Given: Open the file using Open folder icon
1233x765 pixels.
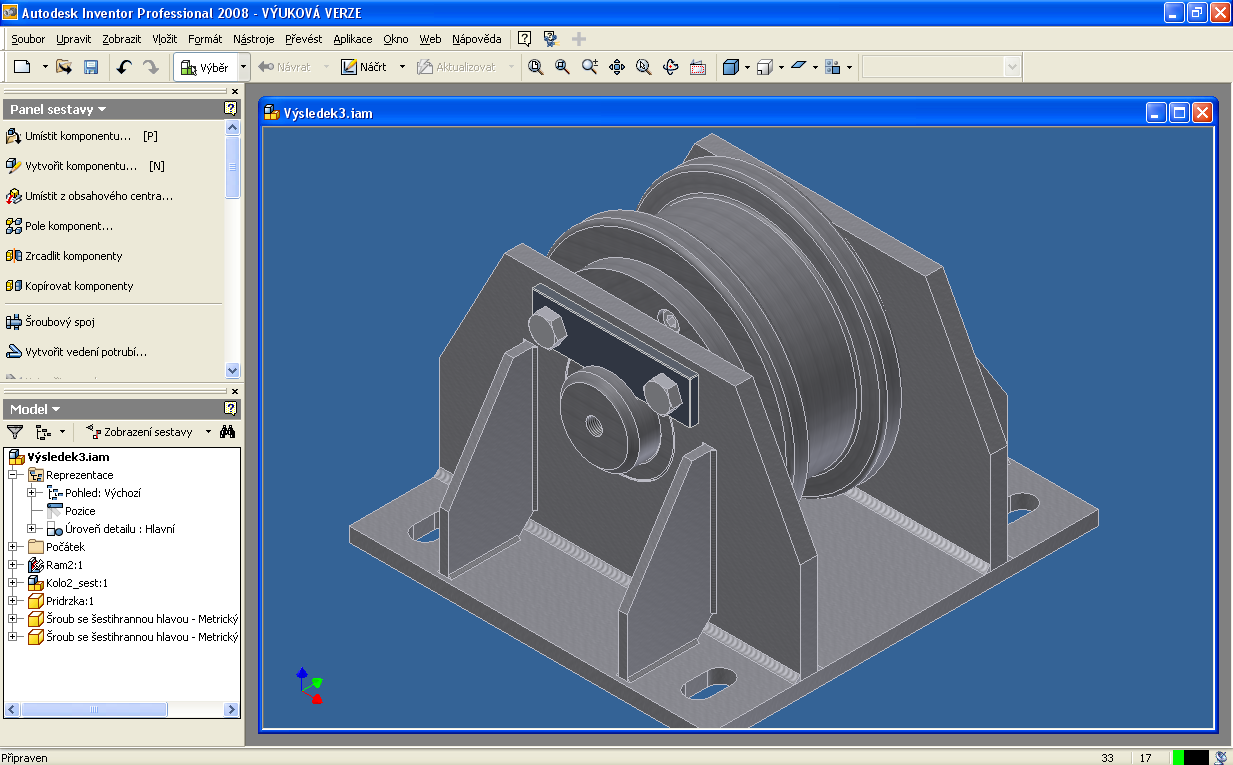Looking at the screenshot, I should 64,67.
